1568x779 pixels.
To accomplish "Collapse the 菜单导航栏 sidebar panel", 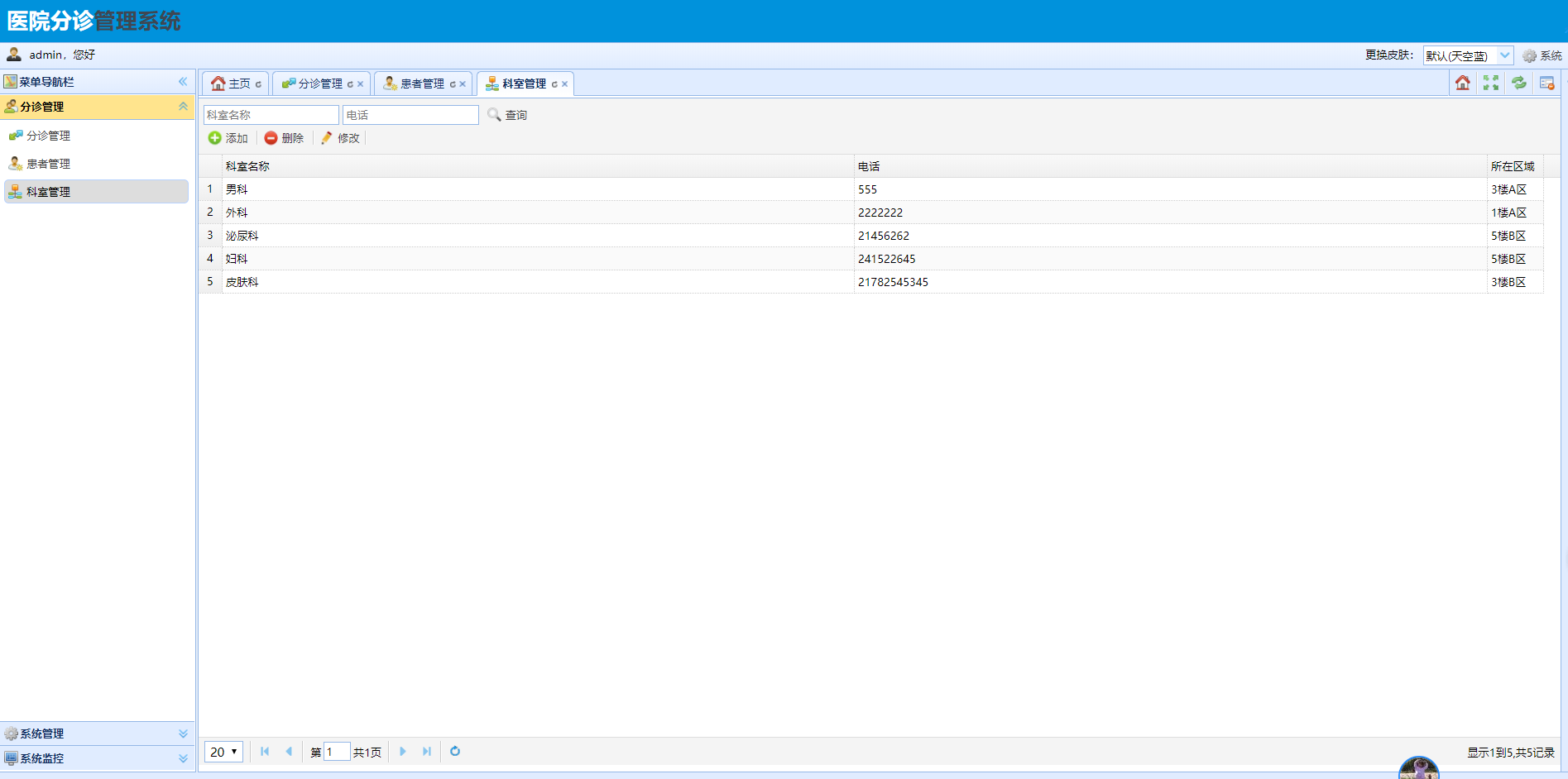I will tap(183, 81).
